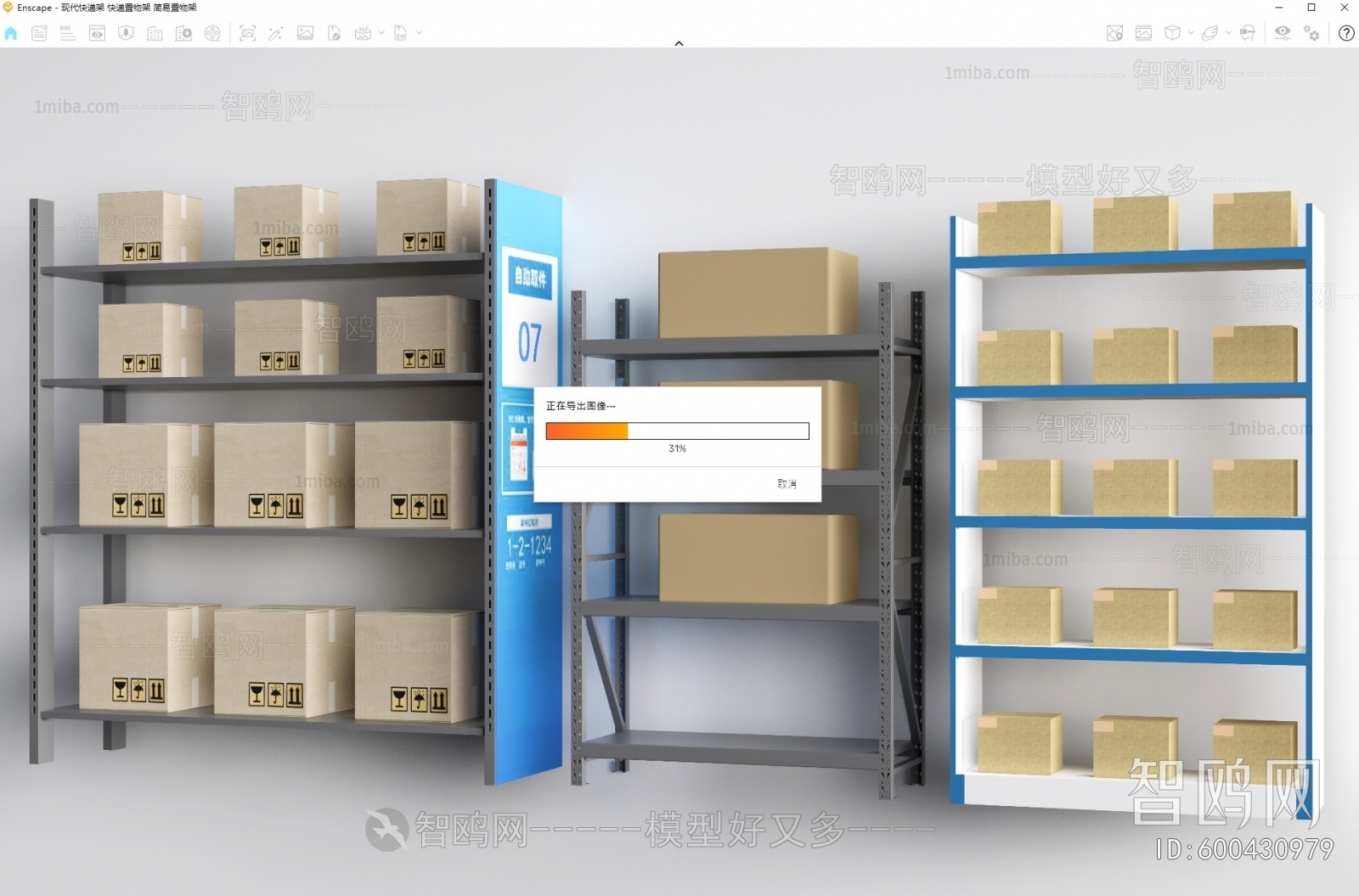
Task: Activate the VR headset mode icon
Action: coord(1247,34)
